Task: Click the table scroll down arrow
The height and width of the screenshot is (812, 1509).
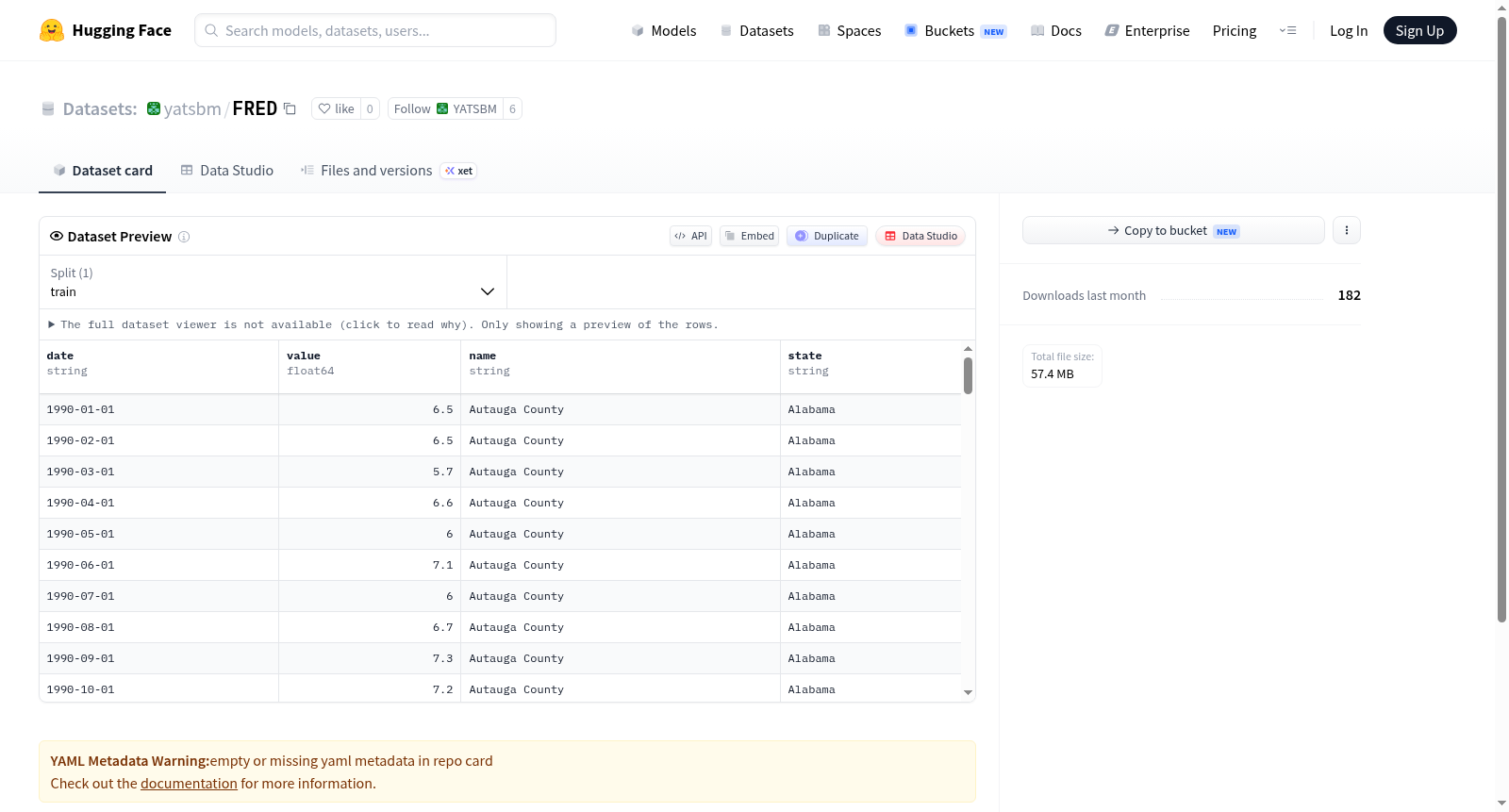Action: 968,693
